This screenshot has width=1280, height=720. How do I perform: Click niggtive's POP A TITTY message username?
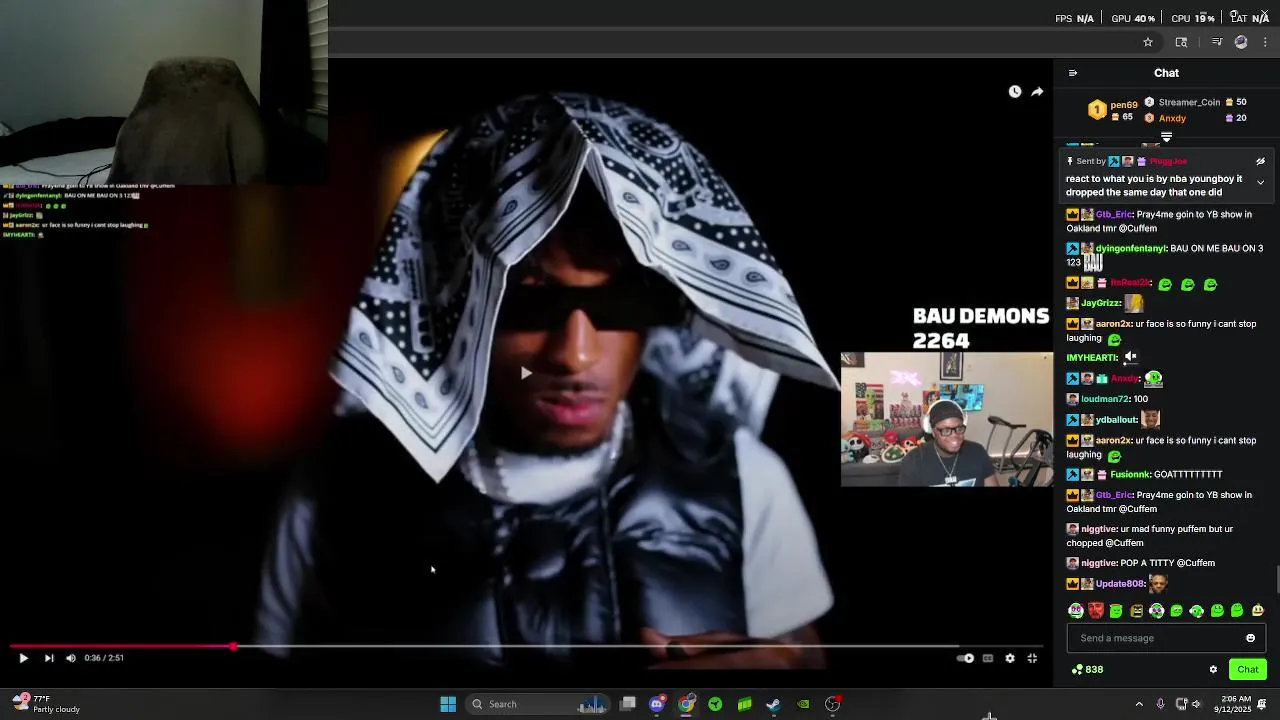[1098, 563]
